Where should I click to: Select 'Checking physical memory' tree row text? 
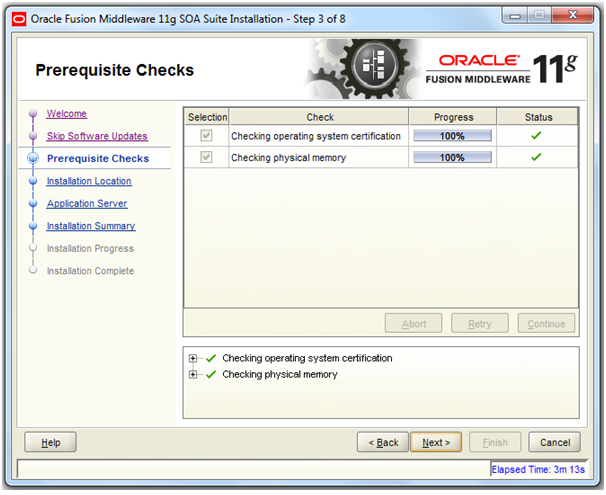point(279,374)
